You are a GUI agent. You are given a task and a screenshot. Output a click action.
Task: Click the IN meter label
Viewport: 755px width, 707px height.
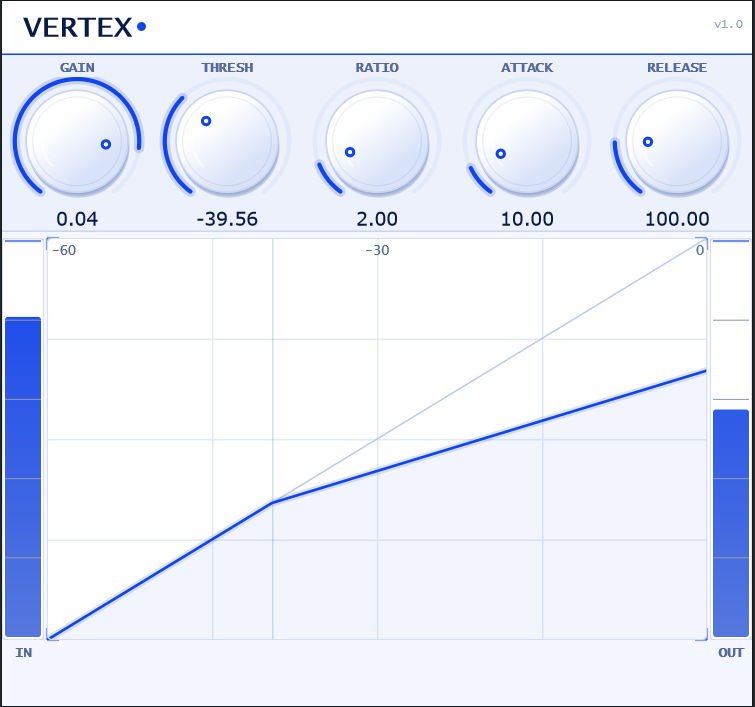[24, 653]
